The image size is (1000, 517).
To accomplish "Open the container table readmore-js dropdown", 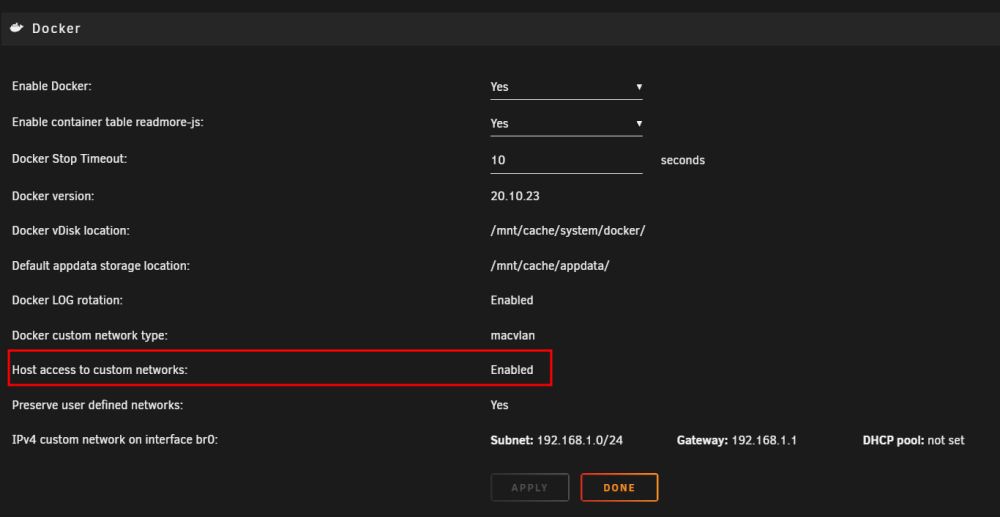I will click(566, 124).
